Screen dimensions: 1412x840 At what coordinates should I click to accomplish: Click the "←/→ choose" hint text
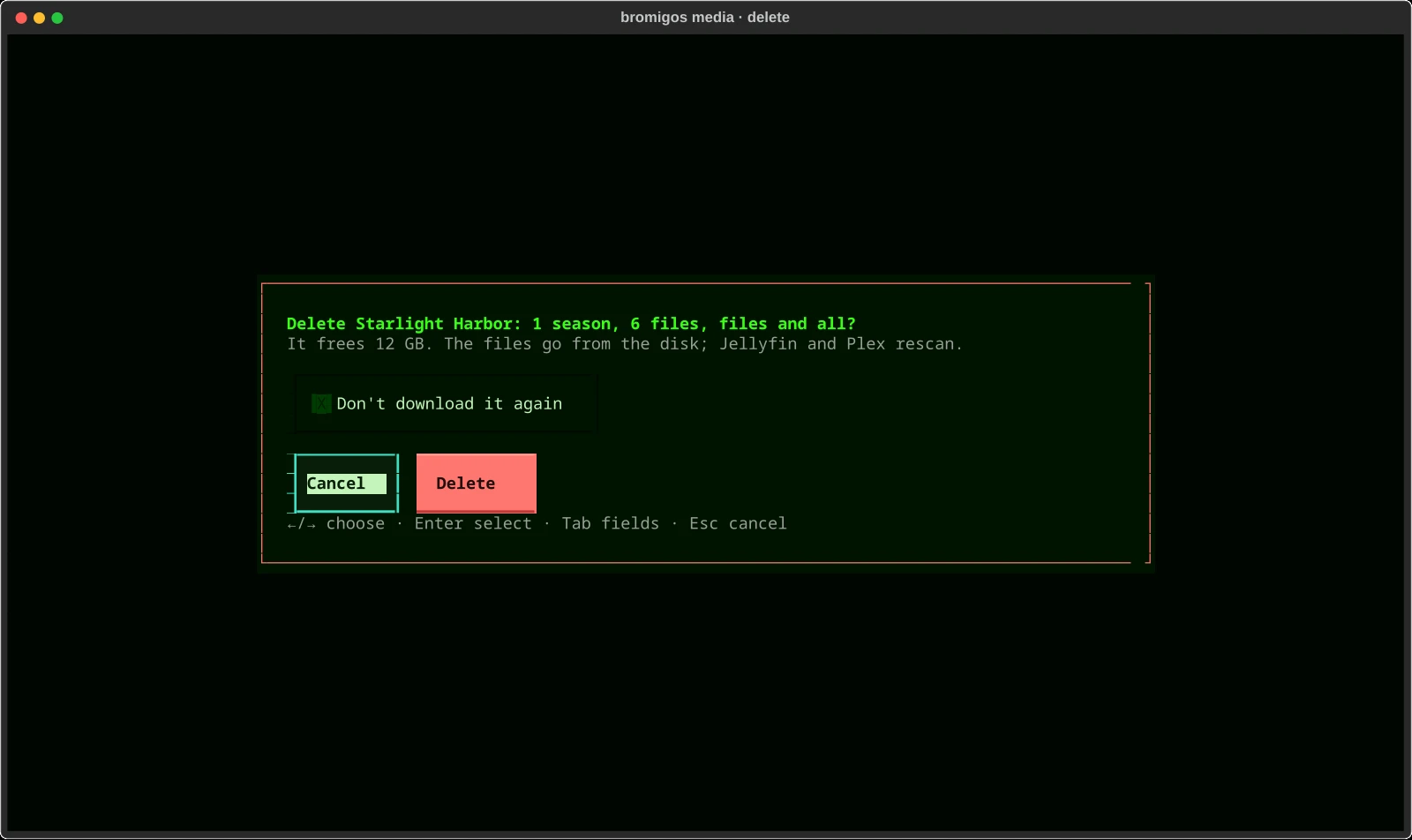[x=336, y=523]
